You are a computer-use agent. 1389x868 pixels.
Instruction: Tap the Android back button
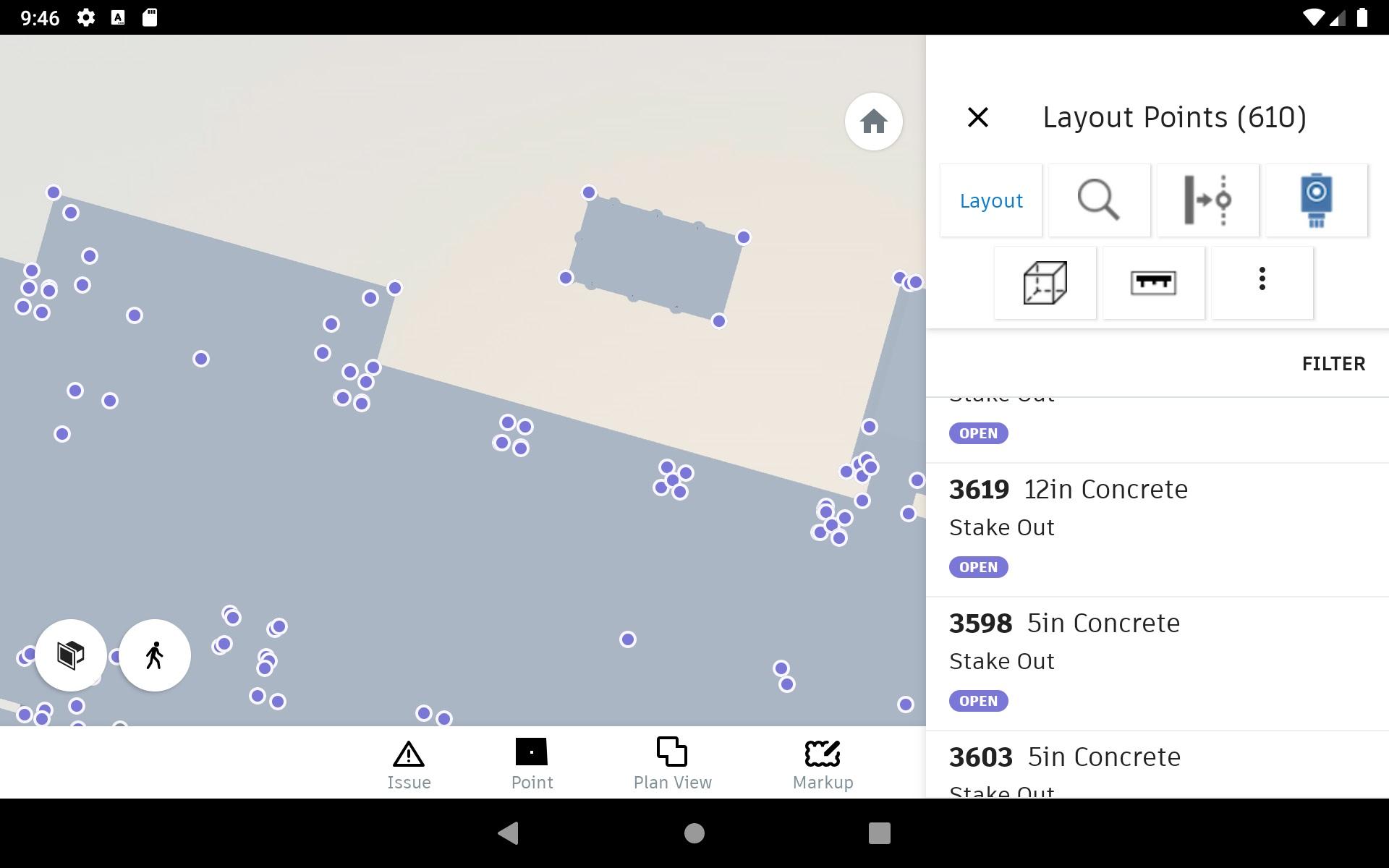tap(509, 833)
